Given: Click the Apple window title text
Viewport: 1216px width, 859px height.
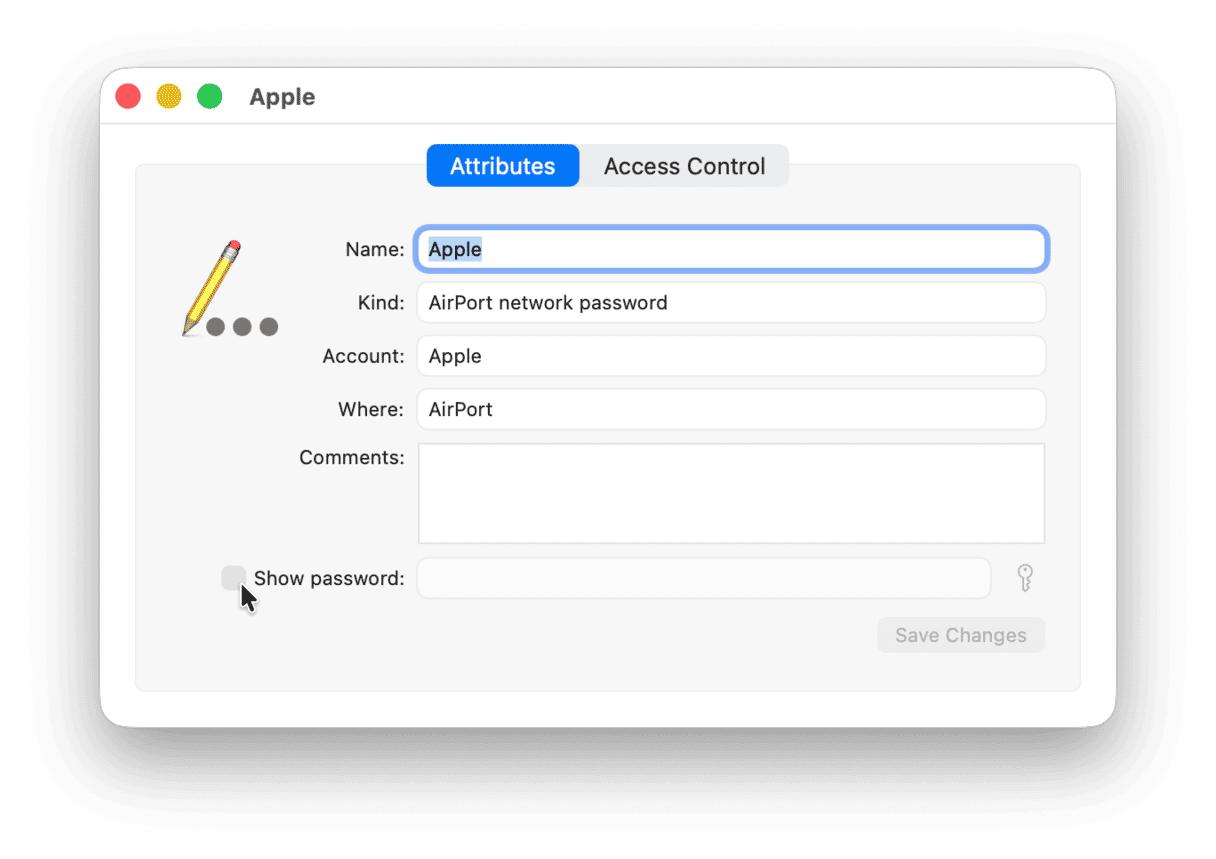Looking at the screenshot, I should tap(282, 97).
